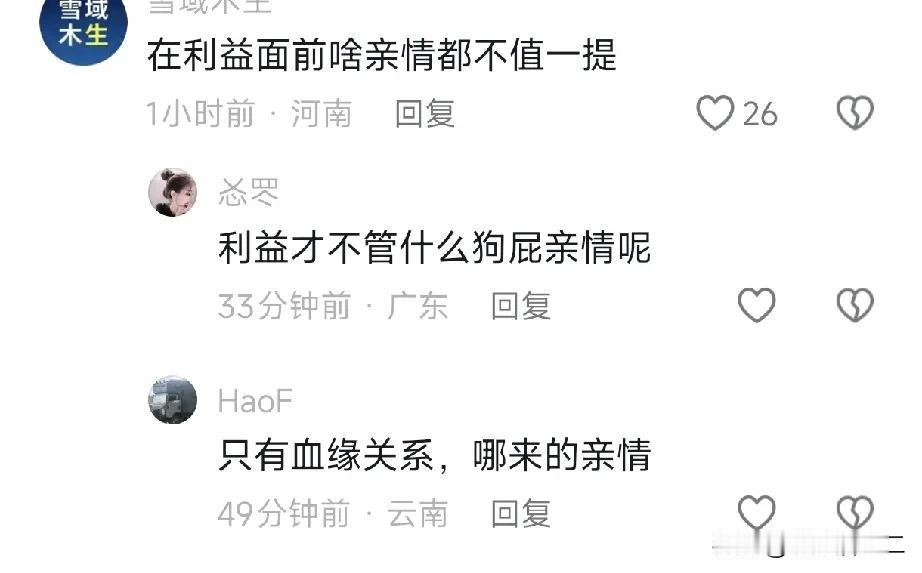This screenshot has height=573, width=922.
Task: Open HaoF's truck avatar picture
Action: coord(172,400)
